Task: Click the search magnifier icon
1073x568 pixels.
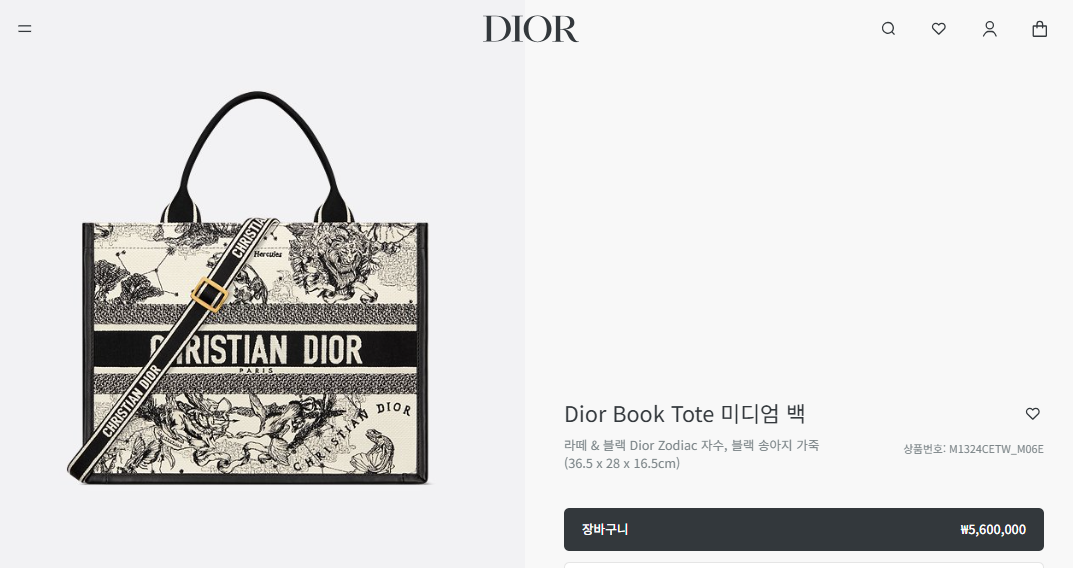Action: 888,29
